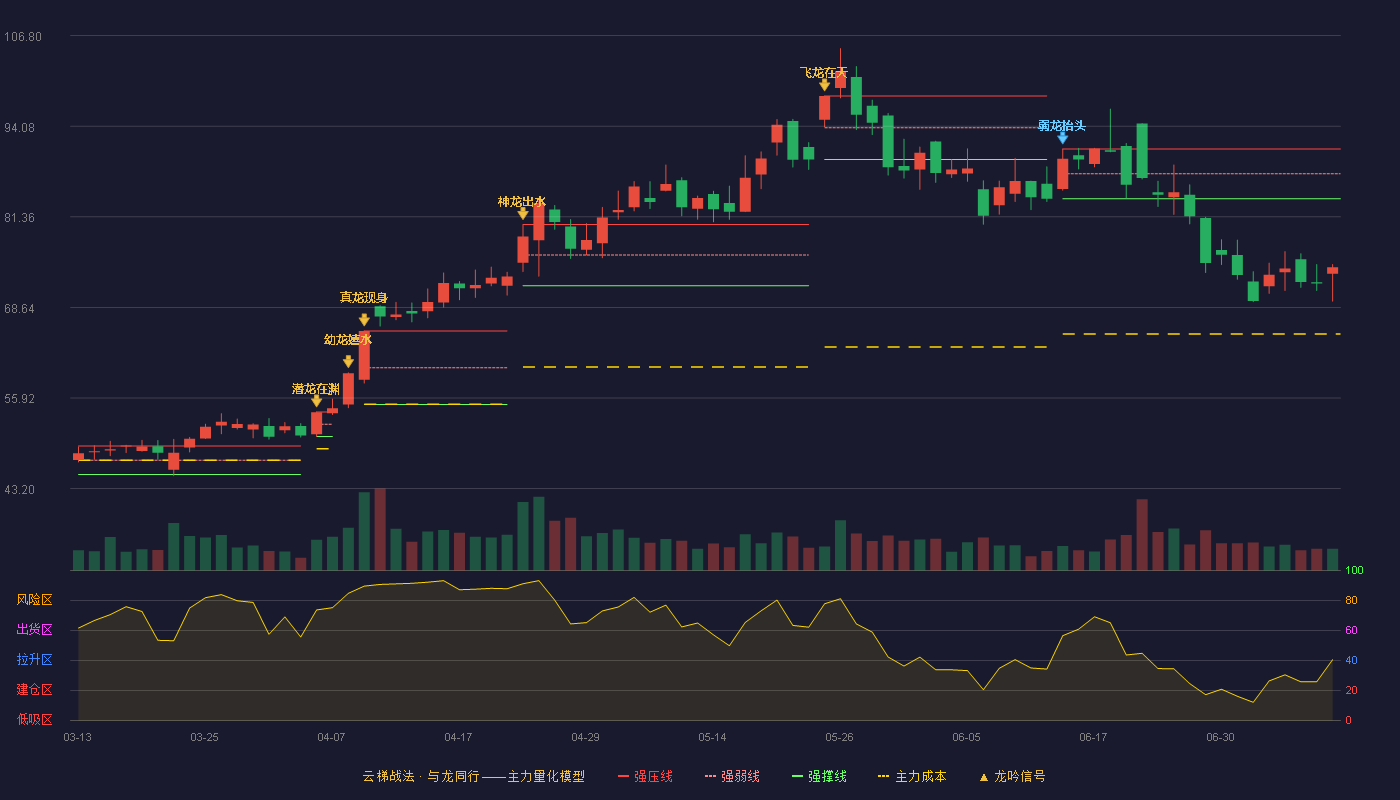
Task: Click the 霸龙抬头 signal label text
Action: (x=1062, y=126)
